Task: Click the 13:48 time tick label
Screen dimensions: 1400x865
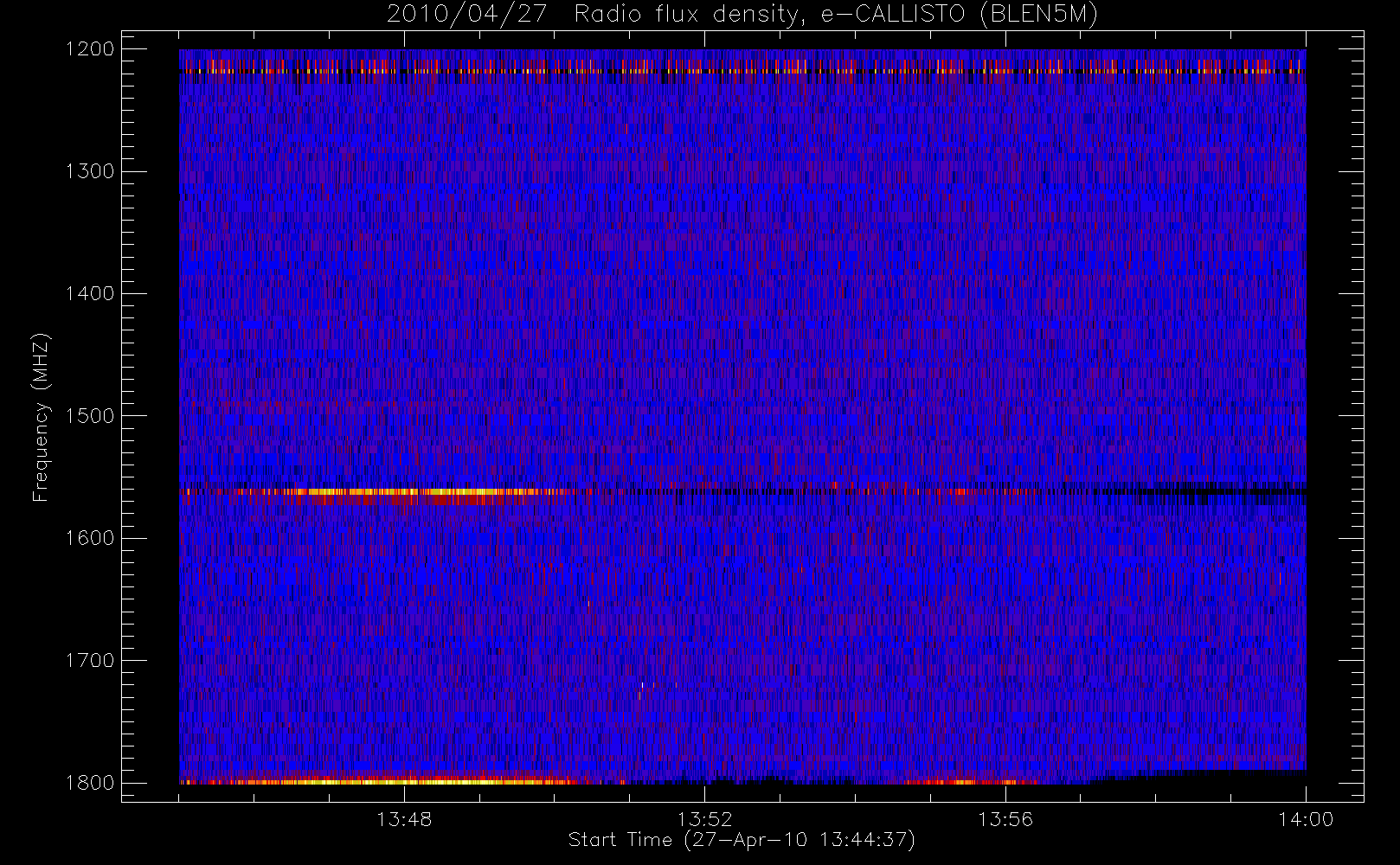Action: [x=404, y=819]
